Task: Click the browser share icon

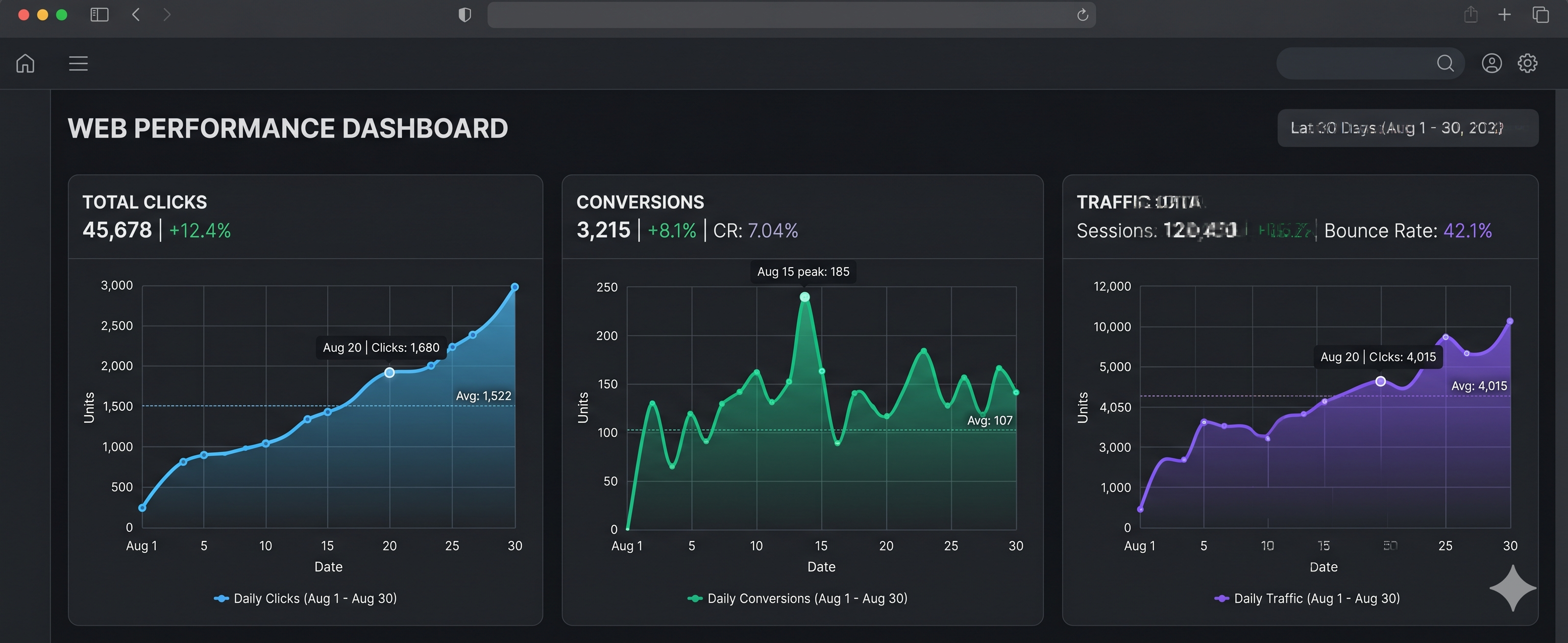Action: pyautogui.click(x=1470, y=14)
